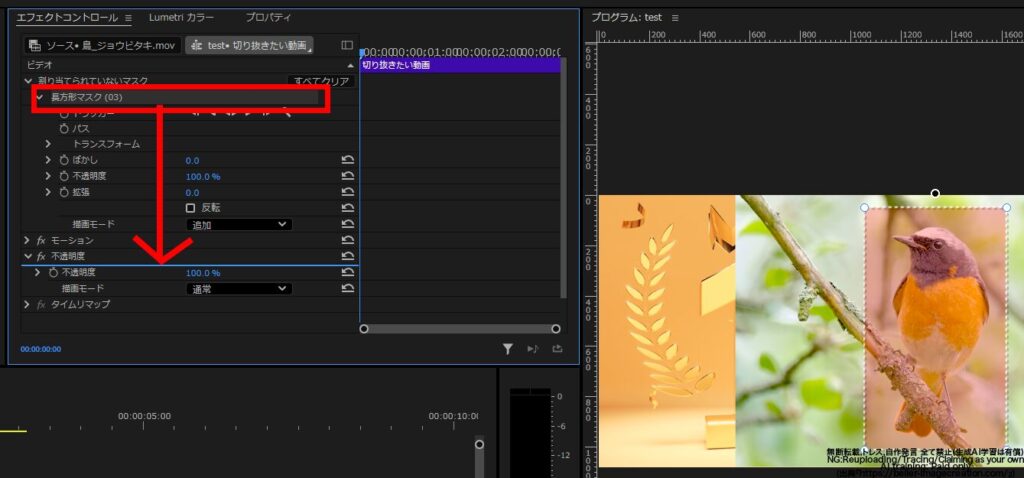This screenshot has width=1024, height=478.
Task: Toggle the ぼかし stopwatch animation icon
Action: (x=64, y=160)
